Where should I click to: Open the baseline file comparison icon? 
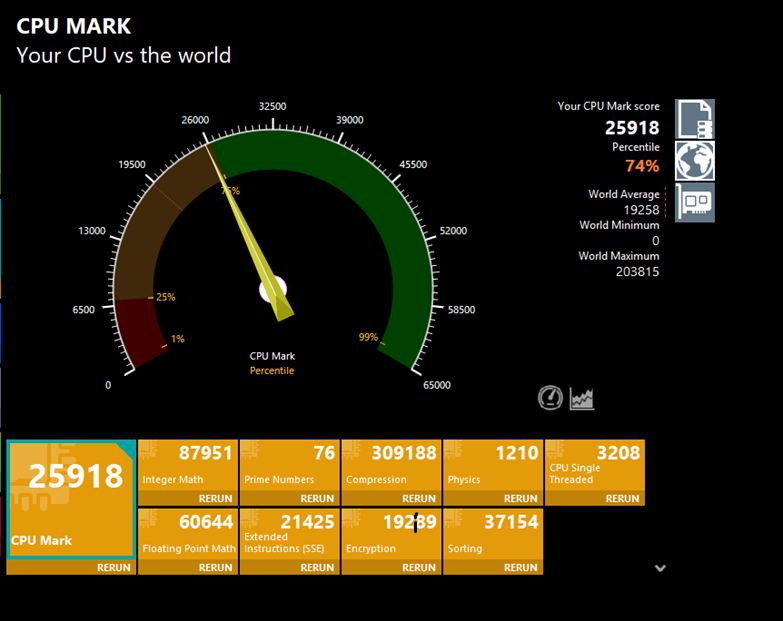tap(695, 119)
